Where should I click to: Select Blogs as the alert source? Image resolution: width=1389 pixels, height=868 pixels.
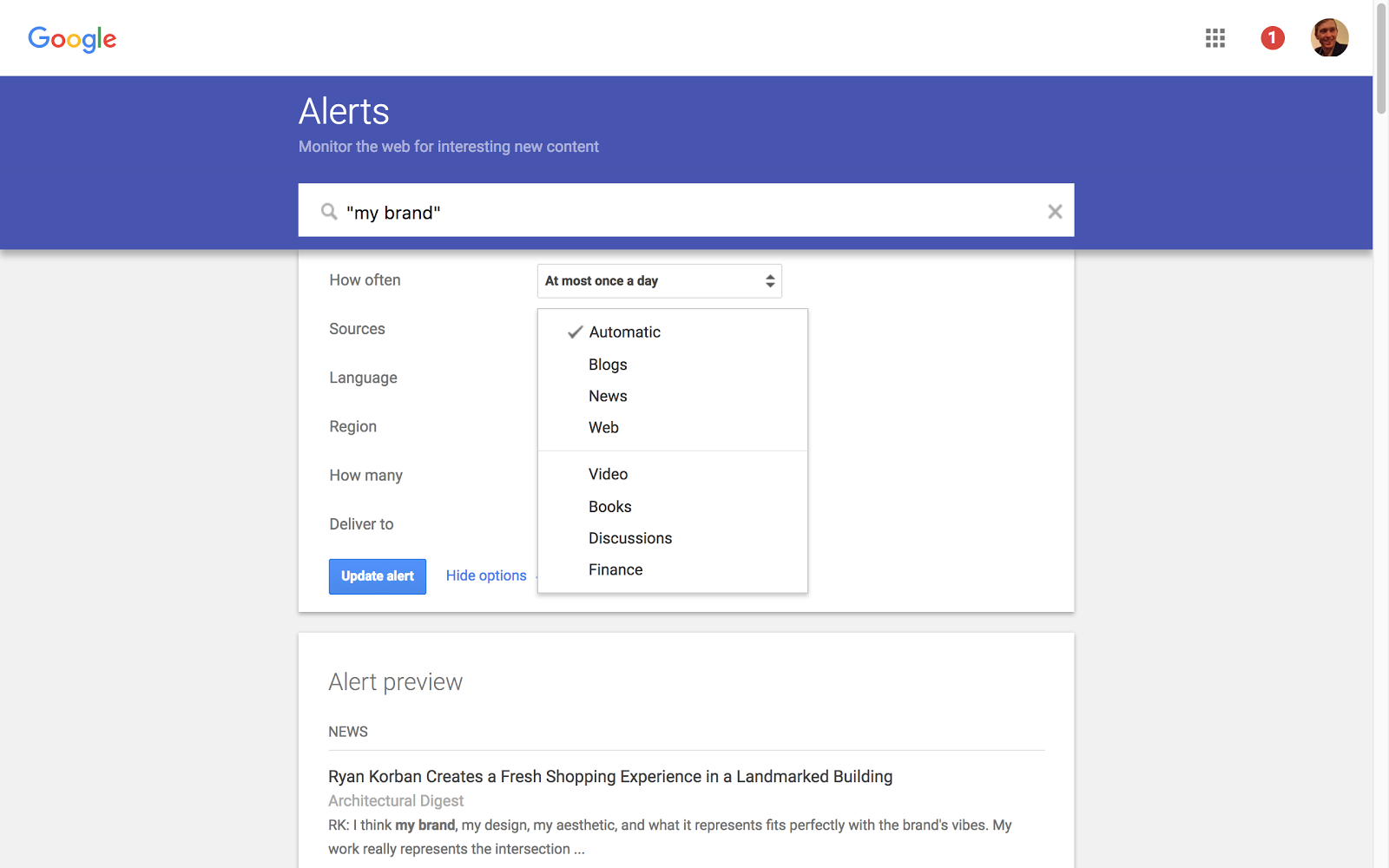click(607, 364)
